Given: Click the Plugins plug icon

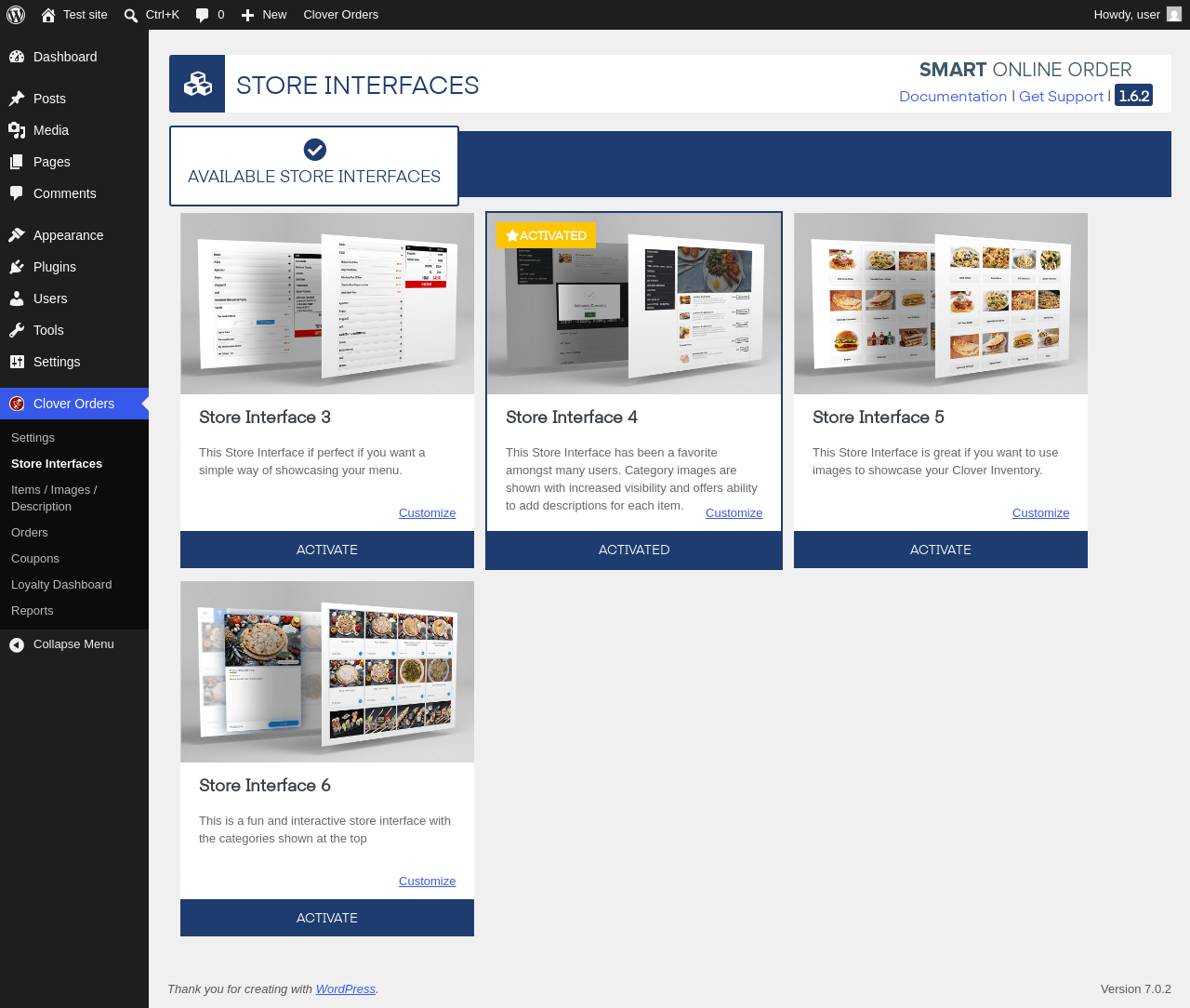Looking at the screenshot, I should 17,267.
